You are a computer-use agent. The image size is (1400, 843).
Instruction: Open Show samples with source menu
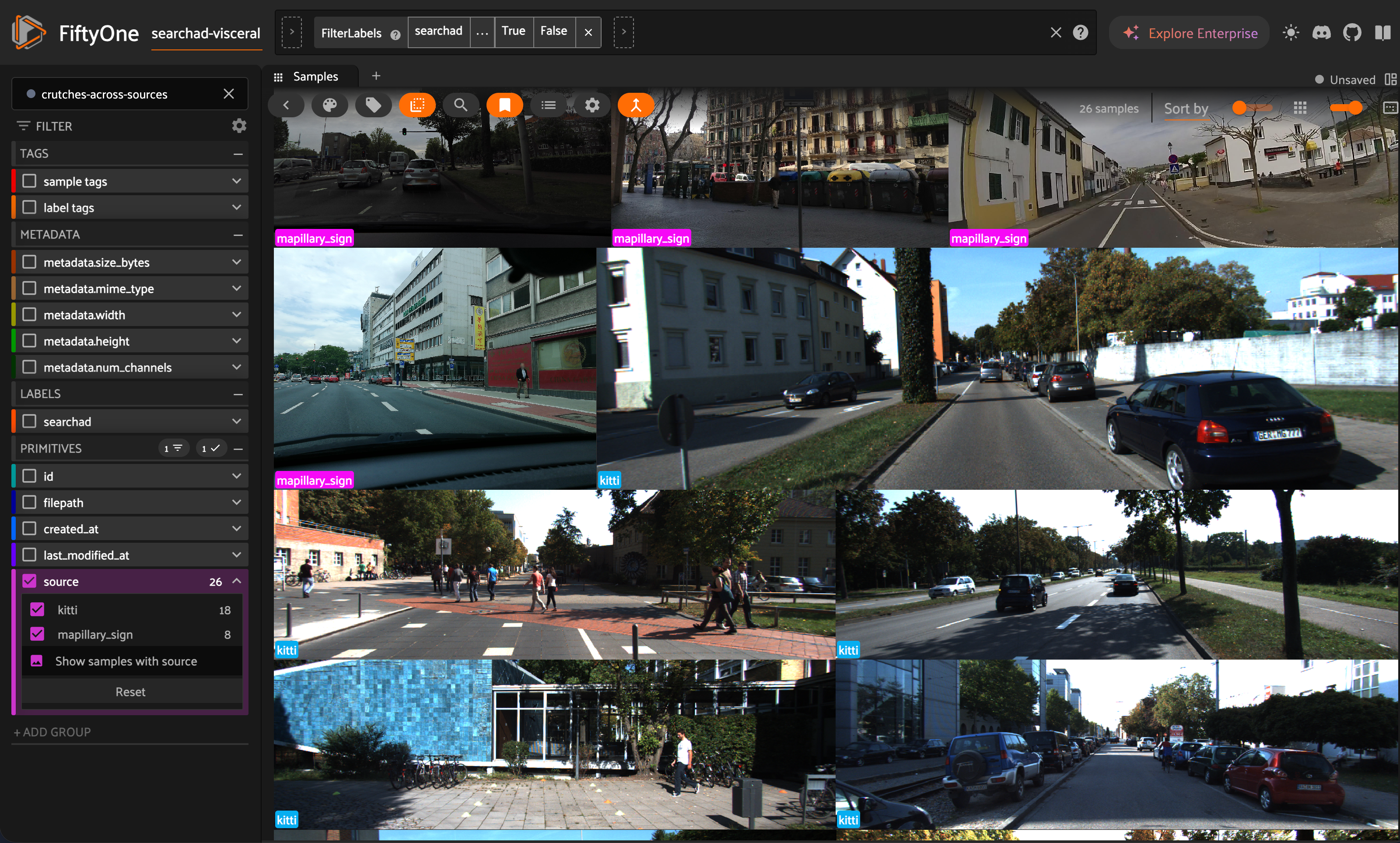132,660
